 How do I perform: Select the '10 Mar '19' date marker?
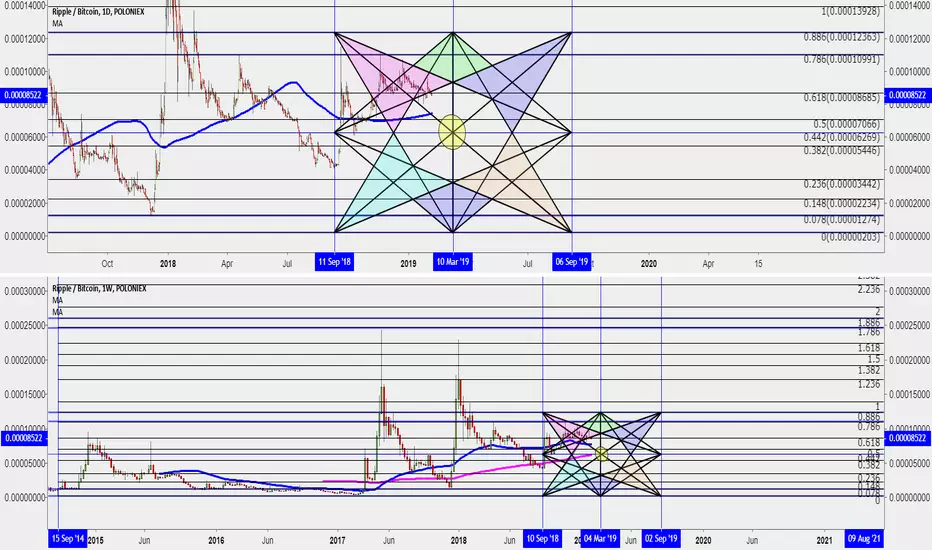[x=453, y=262]
